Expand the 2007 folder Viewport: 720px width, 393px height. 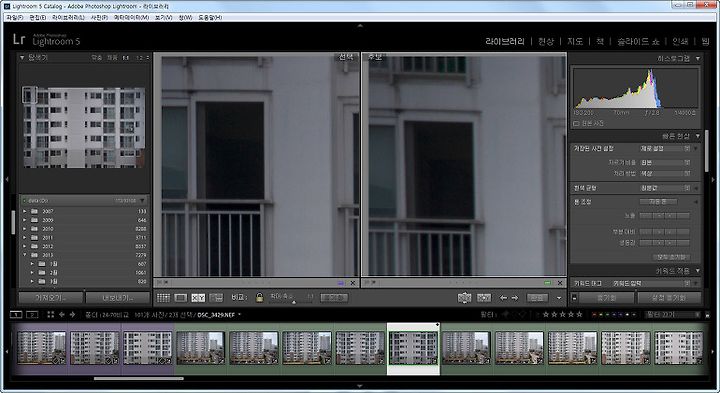coord(25,211)
